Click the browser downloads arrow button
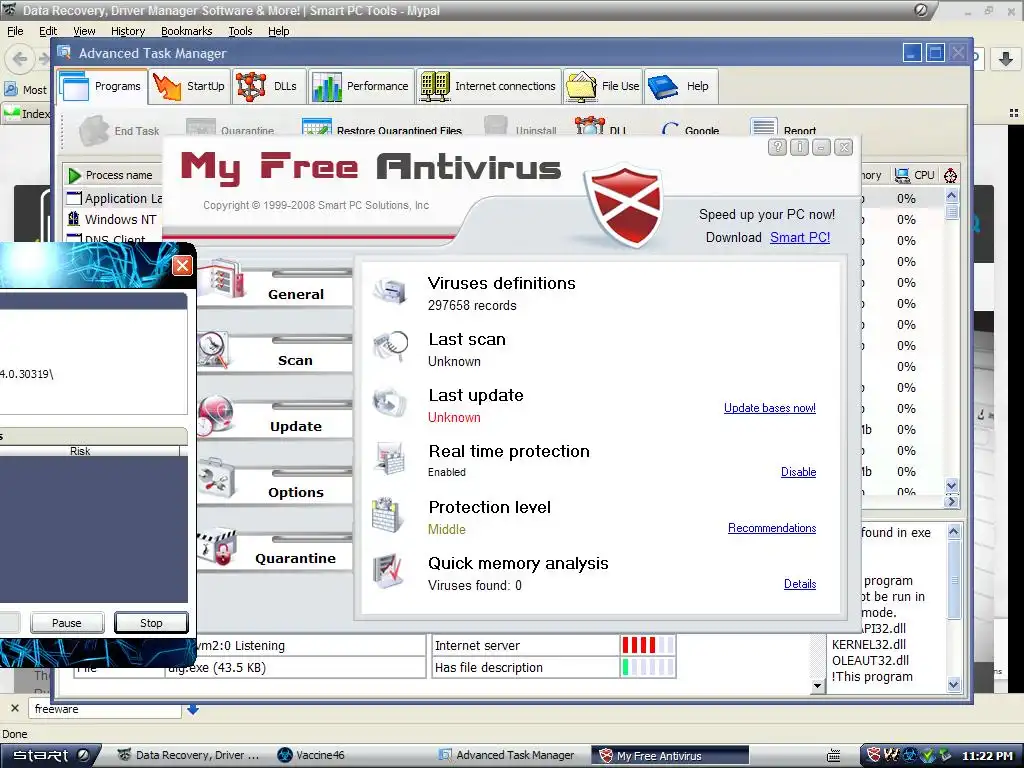This screenshot has height=768, width=1024. [x=1006, y=59]
